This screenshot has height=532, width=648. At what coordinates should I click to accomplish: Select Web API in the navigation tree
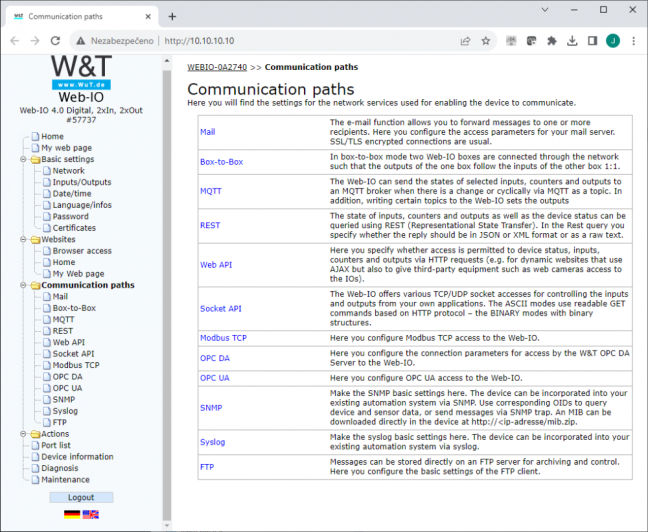pyautogui.click(x=68, y=342)
